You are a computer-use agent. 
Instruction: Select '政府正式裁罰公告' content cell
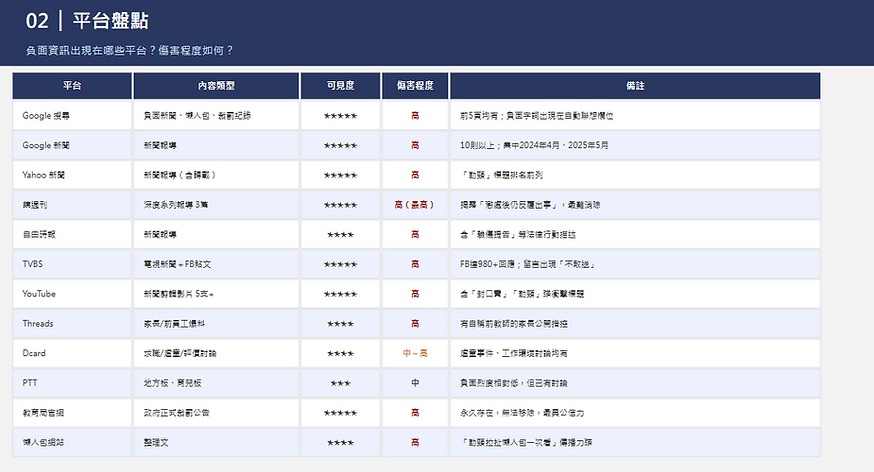point(216,413)
